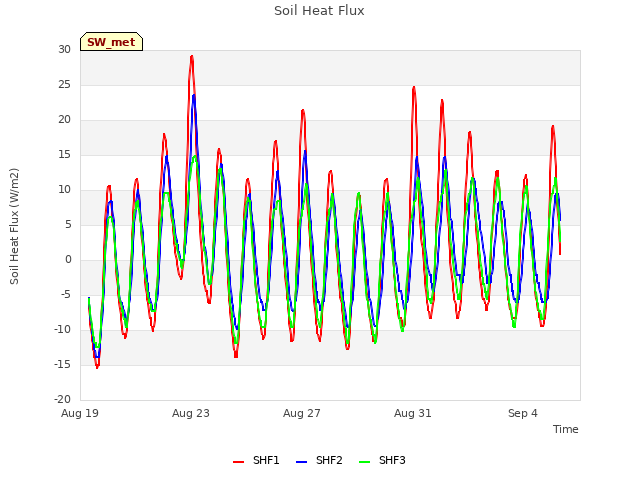Click the SW_met label box
The height and width of the screenshot is (480, 640).
tap(111, 42)
